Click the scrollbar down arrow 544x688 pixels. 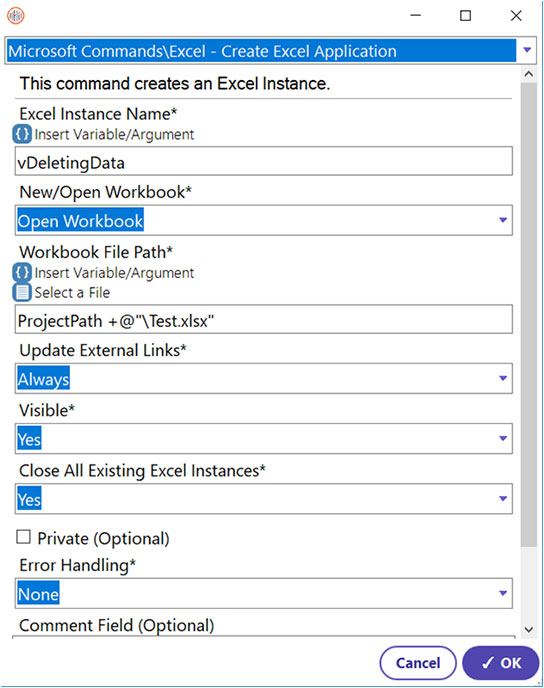[529, 629]
